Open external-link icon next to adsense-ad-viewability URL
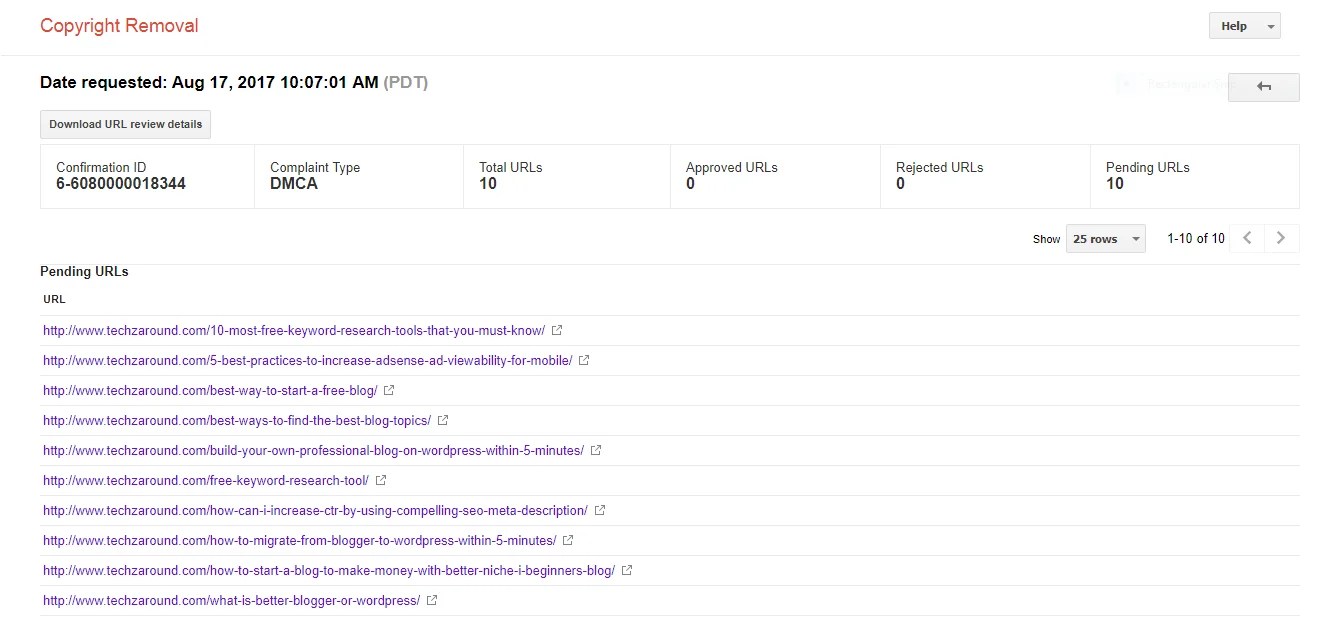This screenshot has width=1319, height=623. pyautogui.click(x=584, y=360)
